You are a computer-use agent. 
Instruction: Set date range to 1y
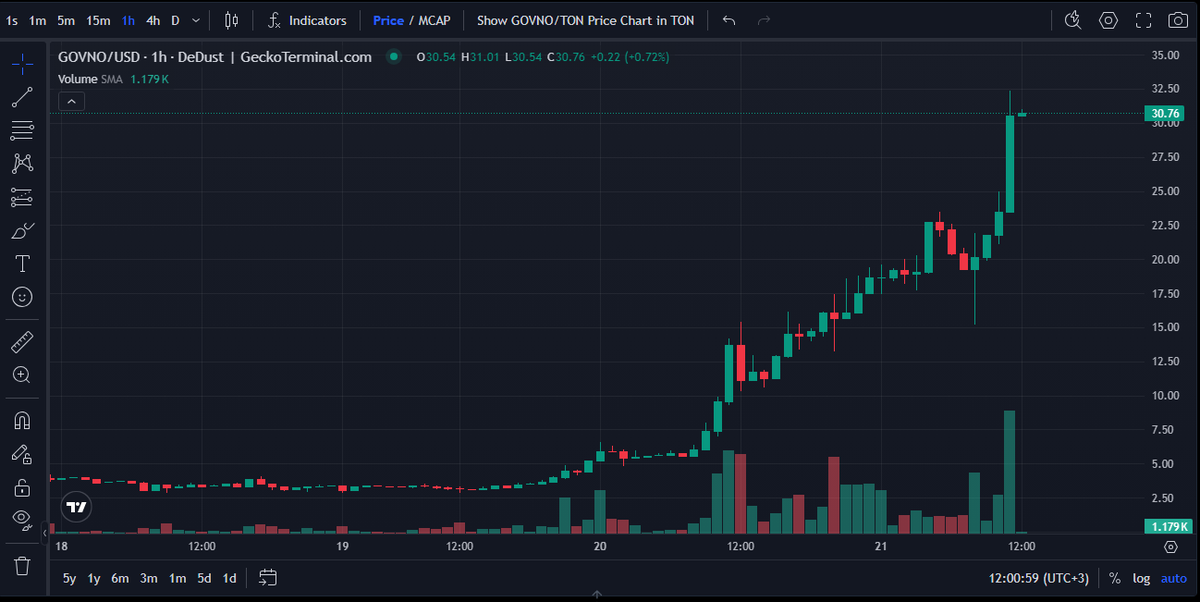pyautogui.click(x=94, y=578)
